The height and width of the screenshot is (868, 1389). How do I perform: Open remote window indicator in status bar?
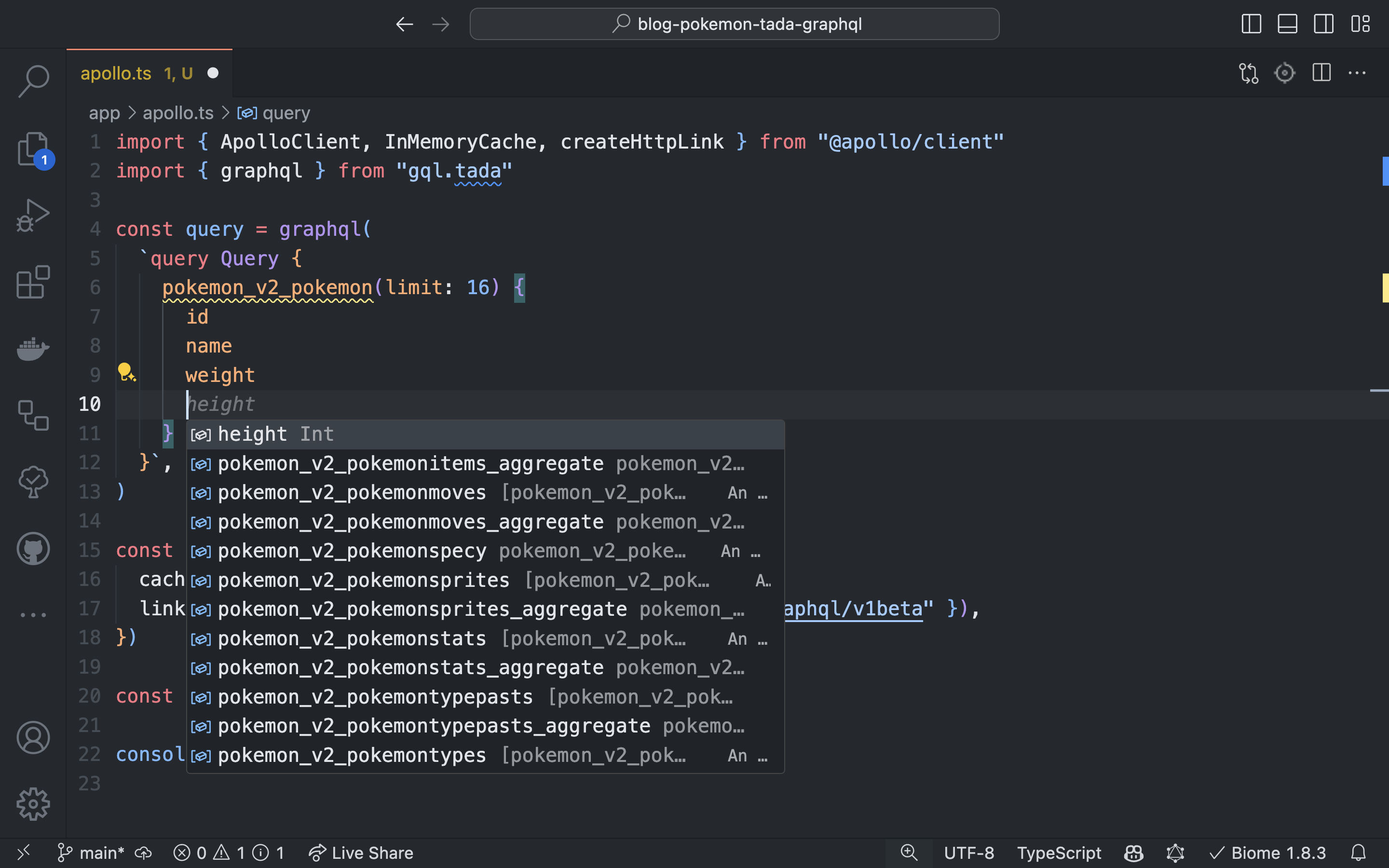[x=23, y=853]
